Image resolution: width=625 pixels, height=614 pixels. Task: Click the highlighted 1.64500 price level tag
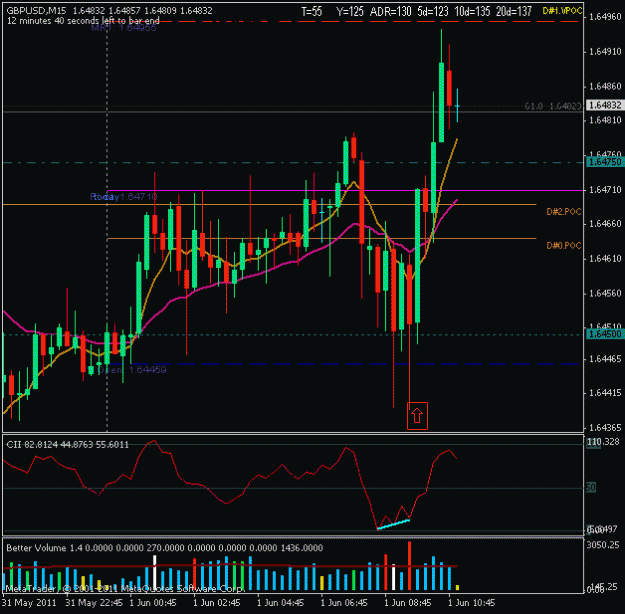pos(605,334)
